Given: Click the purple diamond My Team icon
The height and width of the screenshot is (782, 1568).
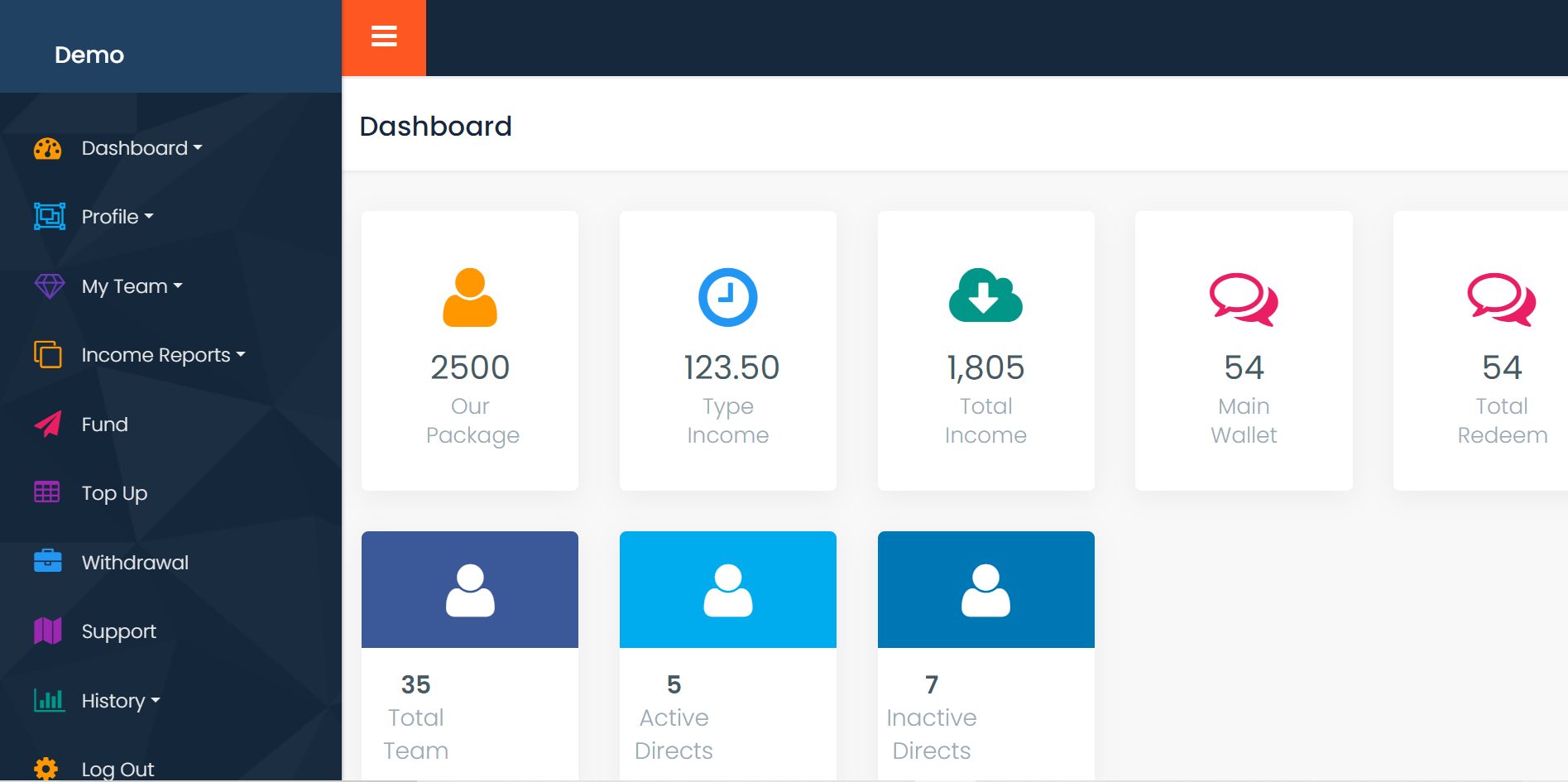Looking at the screenshot, I should 49,286.
